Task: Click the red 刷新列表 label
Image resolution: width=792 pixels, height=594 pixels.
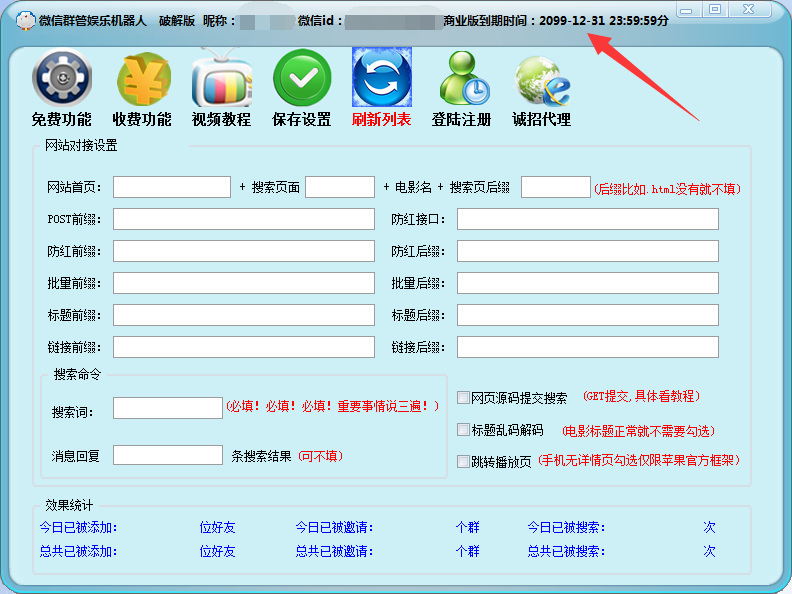Action: point(381,120)
